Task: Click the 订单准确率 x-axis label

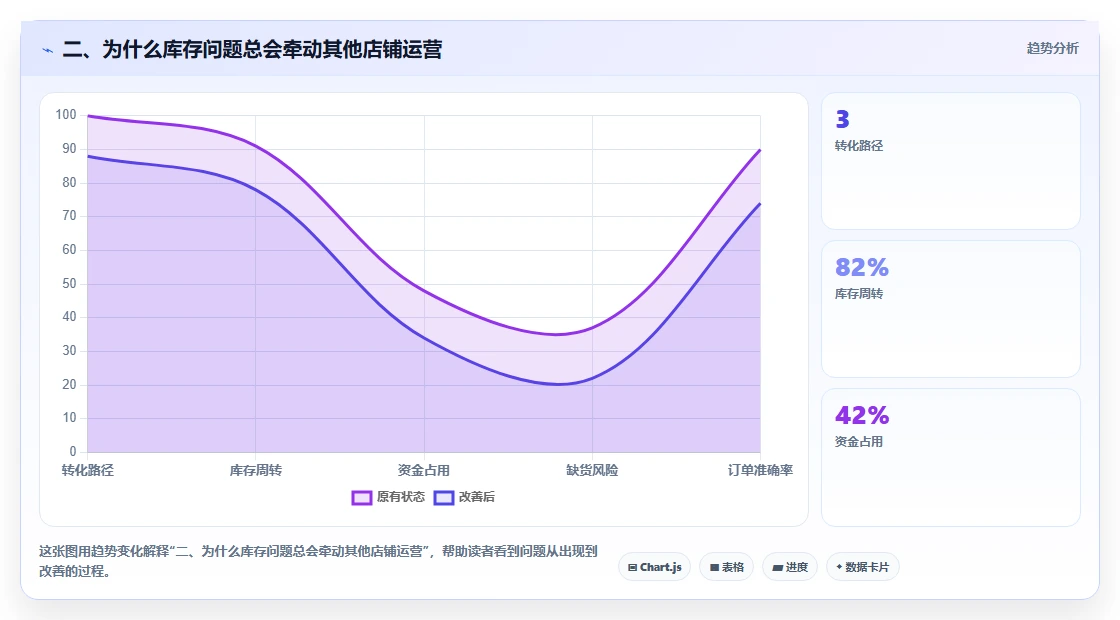Action: pyautogui.click(x=760, y=470)
